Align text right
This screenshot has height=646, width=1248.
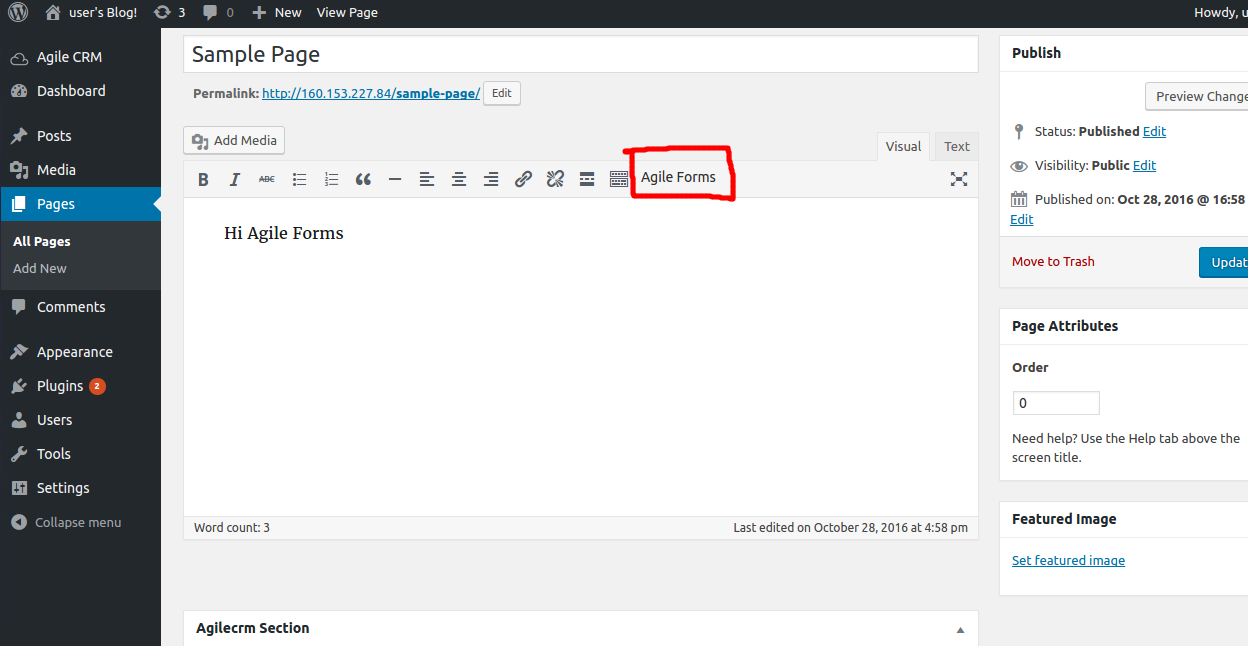coord(491,179)
